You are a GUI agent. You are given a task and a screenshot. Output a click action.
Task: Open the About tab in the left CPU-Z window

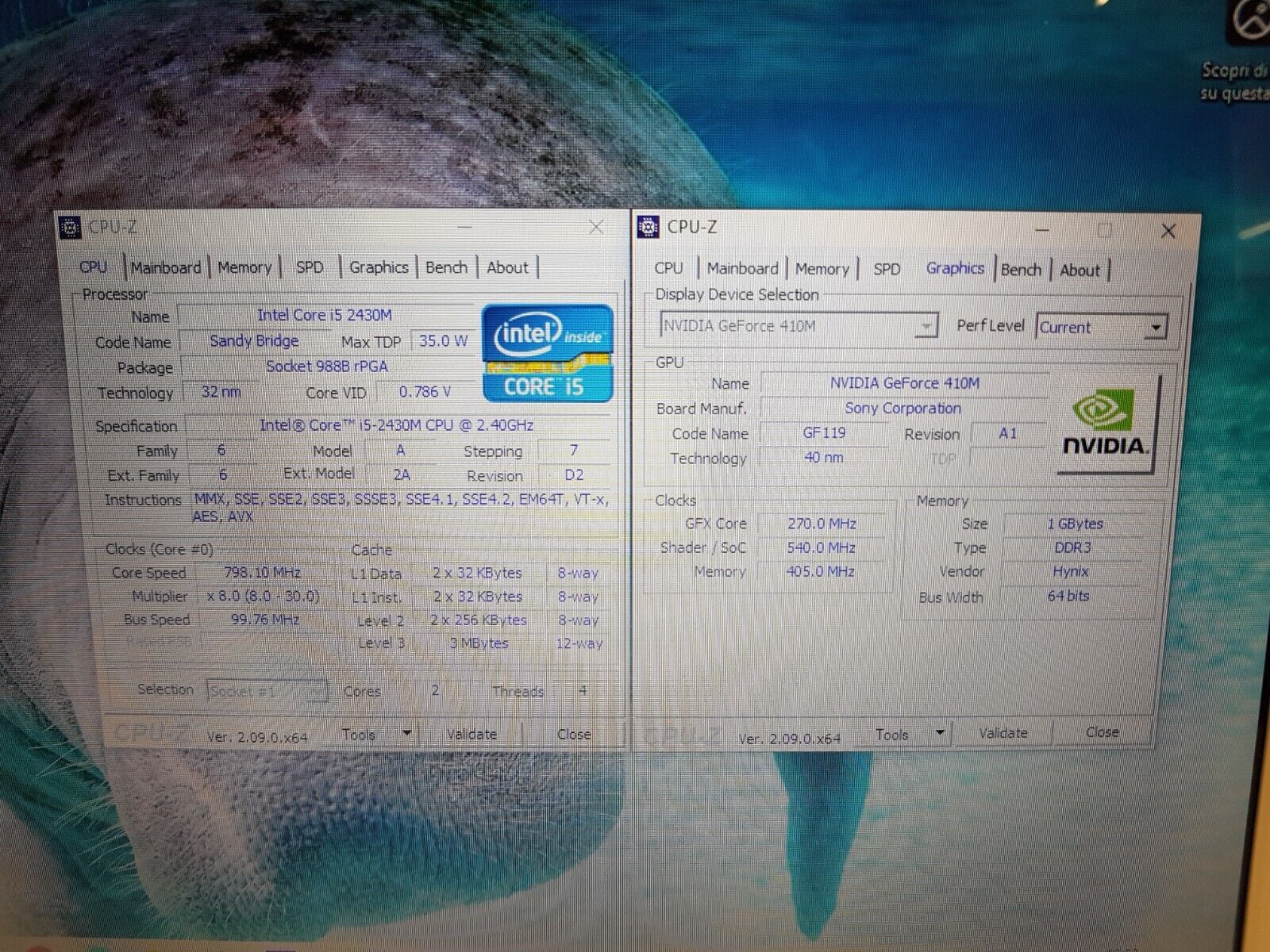tap(507, 267)
